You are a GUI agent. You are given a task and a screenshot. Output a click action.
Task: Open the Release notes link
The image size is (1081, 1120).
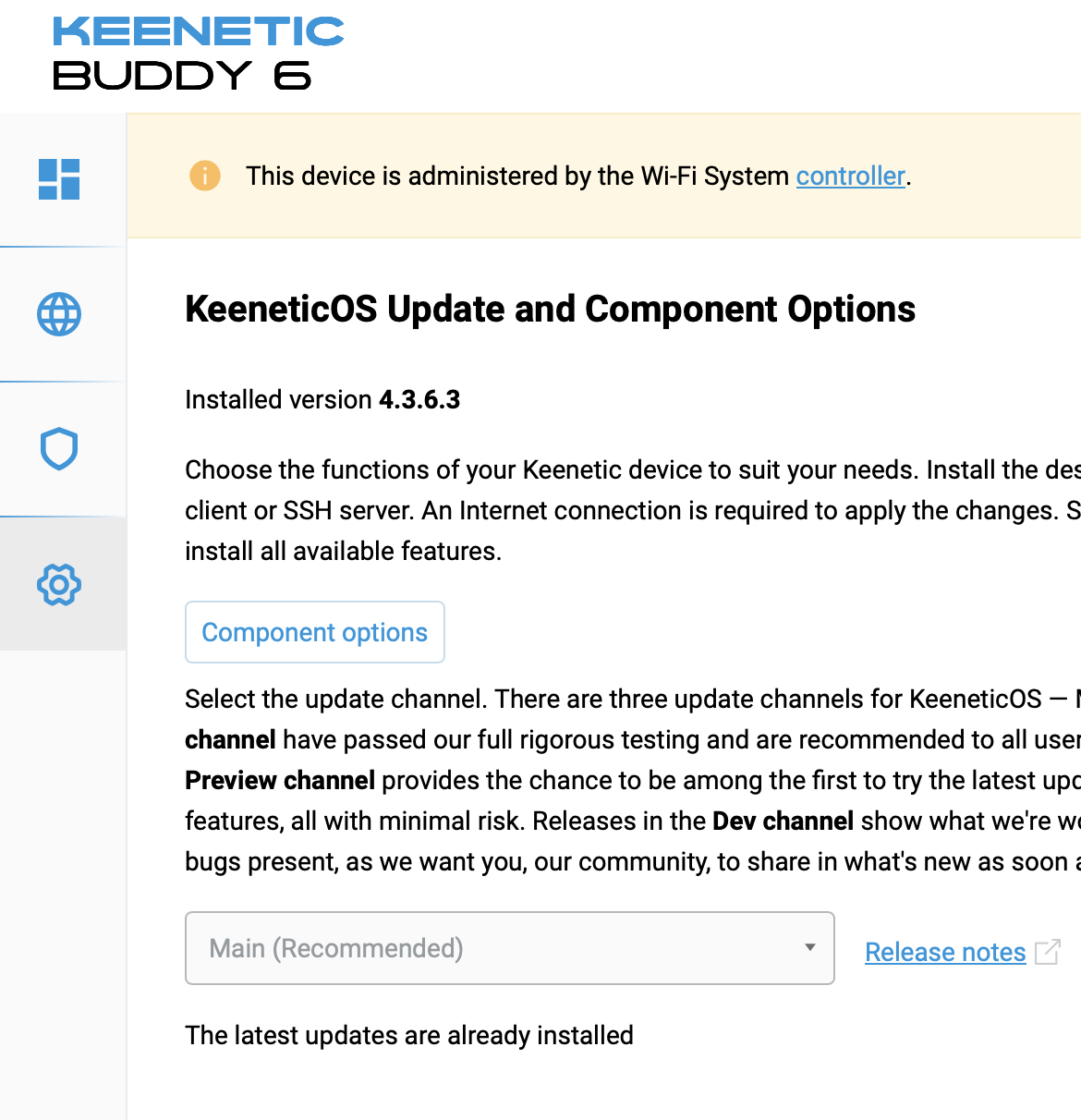pos(945,952)
